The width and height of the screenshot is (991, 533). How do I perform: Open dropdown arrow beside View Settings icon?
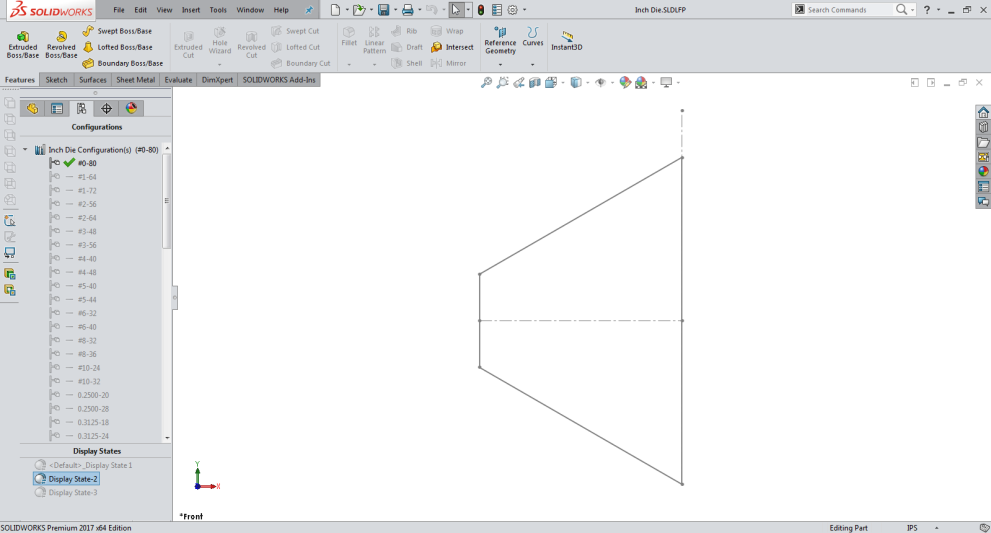(678, 83)
